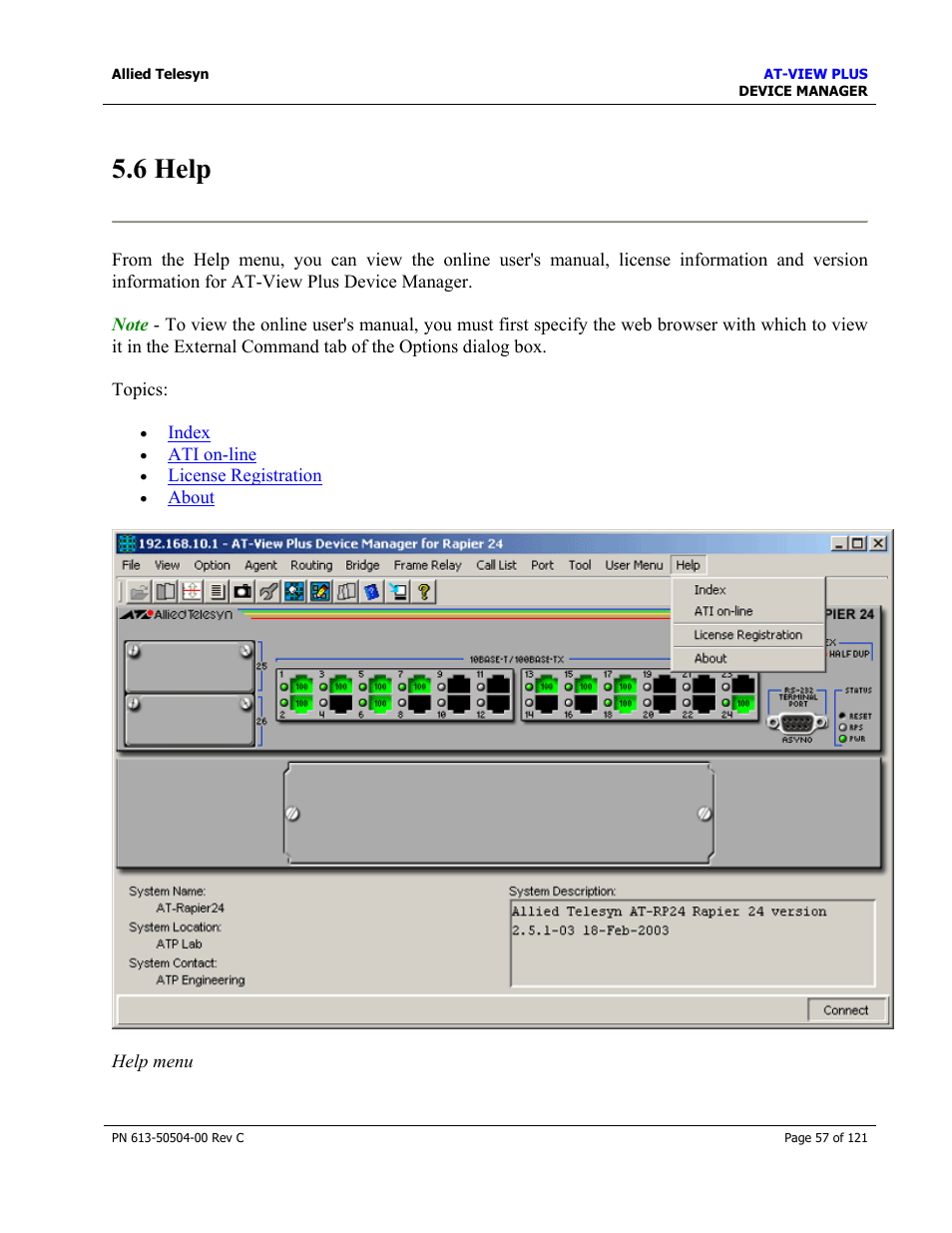Click the AT-Rapier24 system name value
Screen dimensions: 952x1233
[190, 909]
